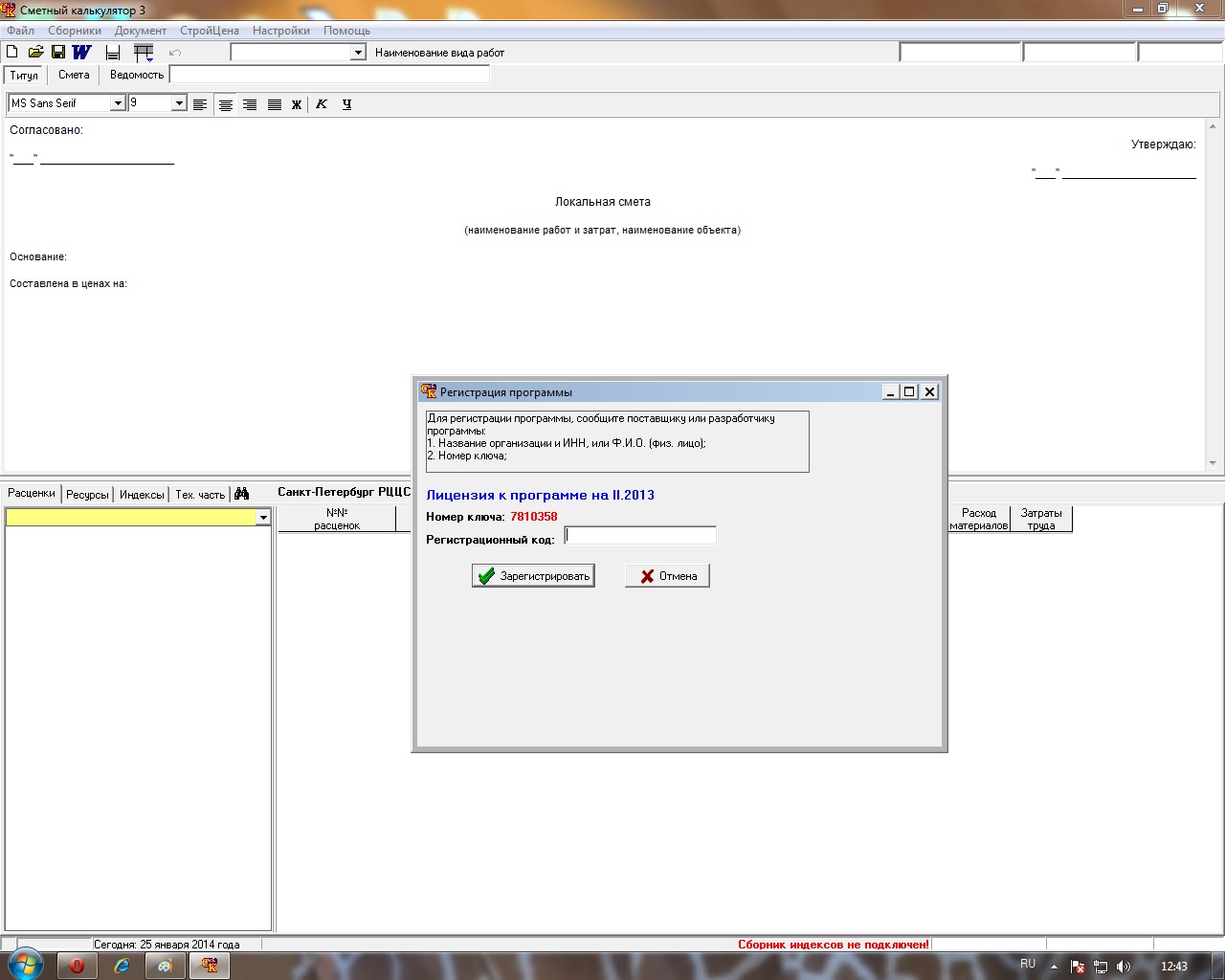The width and height of the screenshot is (1225, 980).
Task: Select the Ресурсы tab
Action: pos(87,495)
